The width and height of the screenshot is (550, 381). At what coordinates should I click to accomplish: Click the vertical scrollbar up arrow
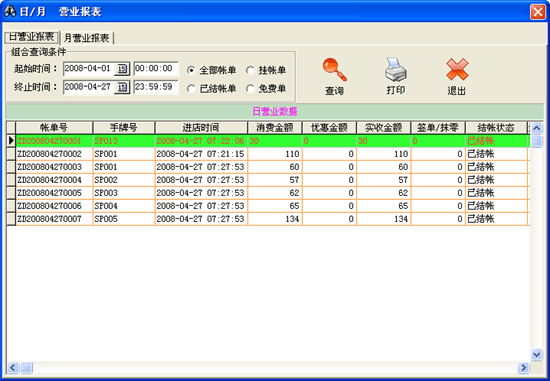click(x=536, y=128)
